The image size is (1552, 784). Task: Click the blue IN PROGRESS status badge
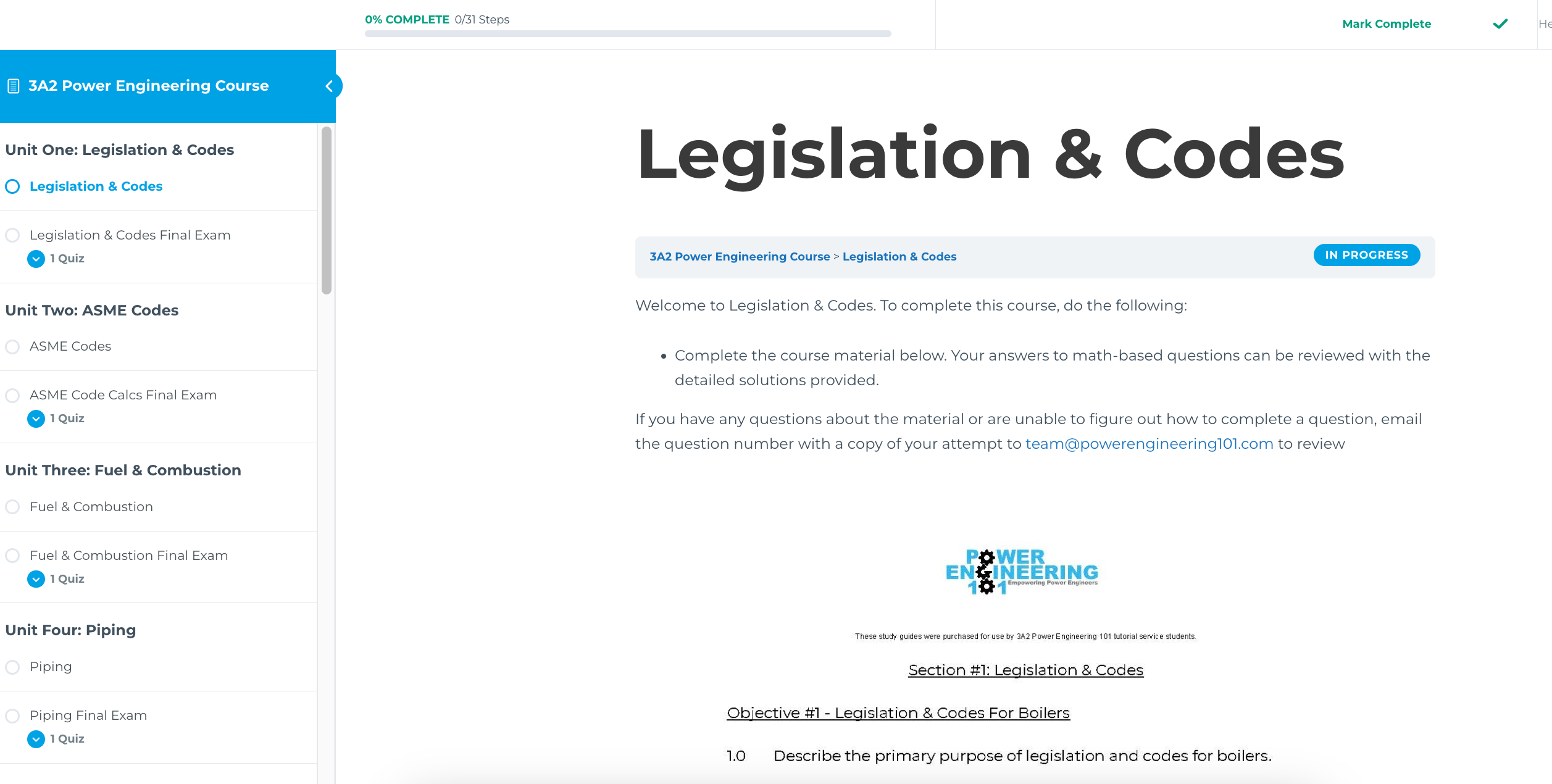click(x=1366, y=254)
